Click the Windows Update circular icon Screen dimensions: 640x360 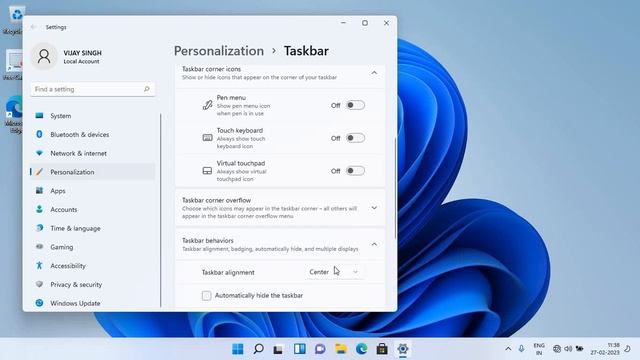pyautogui.click(x=39, y=303)
